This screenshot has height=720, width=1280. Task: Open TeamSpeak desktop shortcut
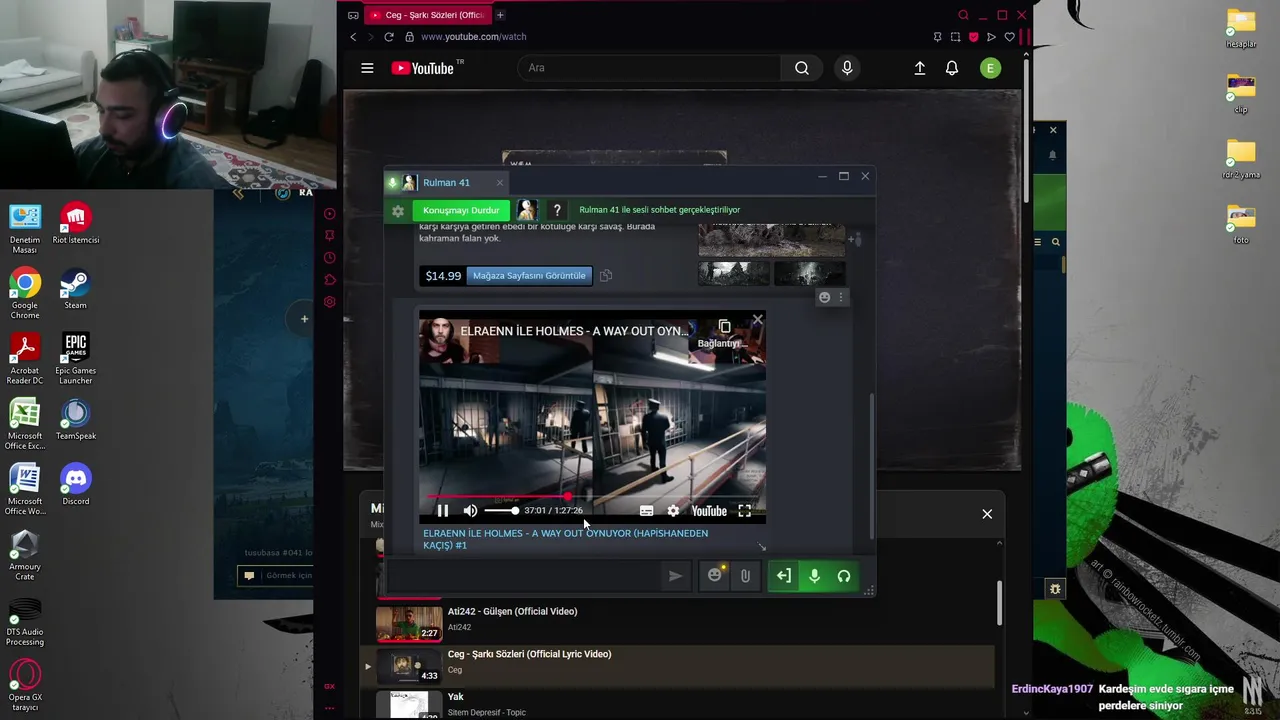click(x=75, y=421)
